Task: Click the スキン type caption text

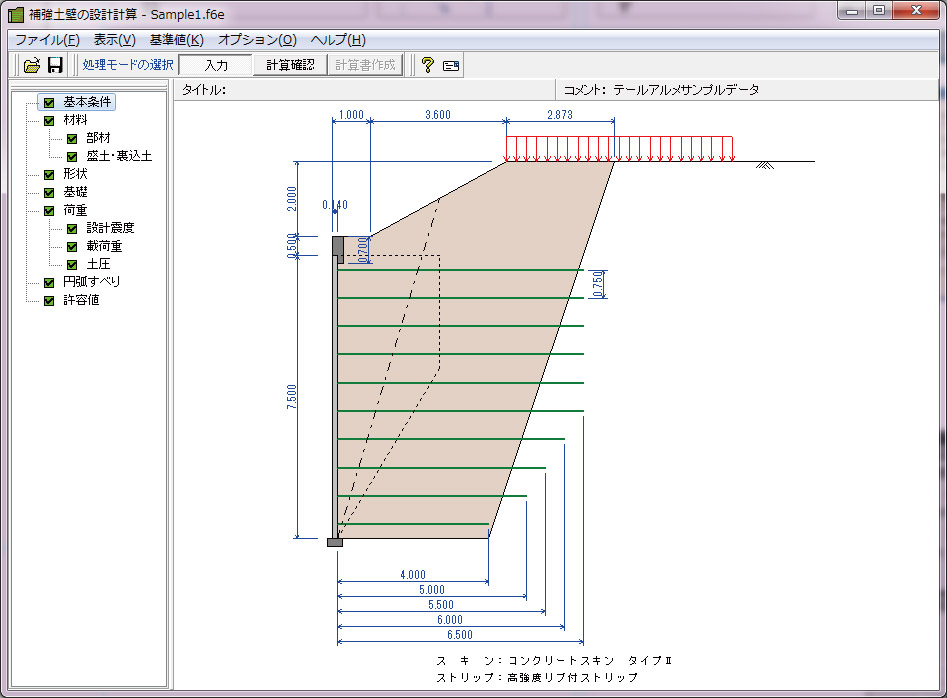Action: point(554,661)
